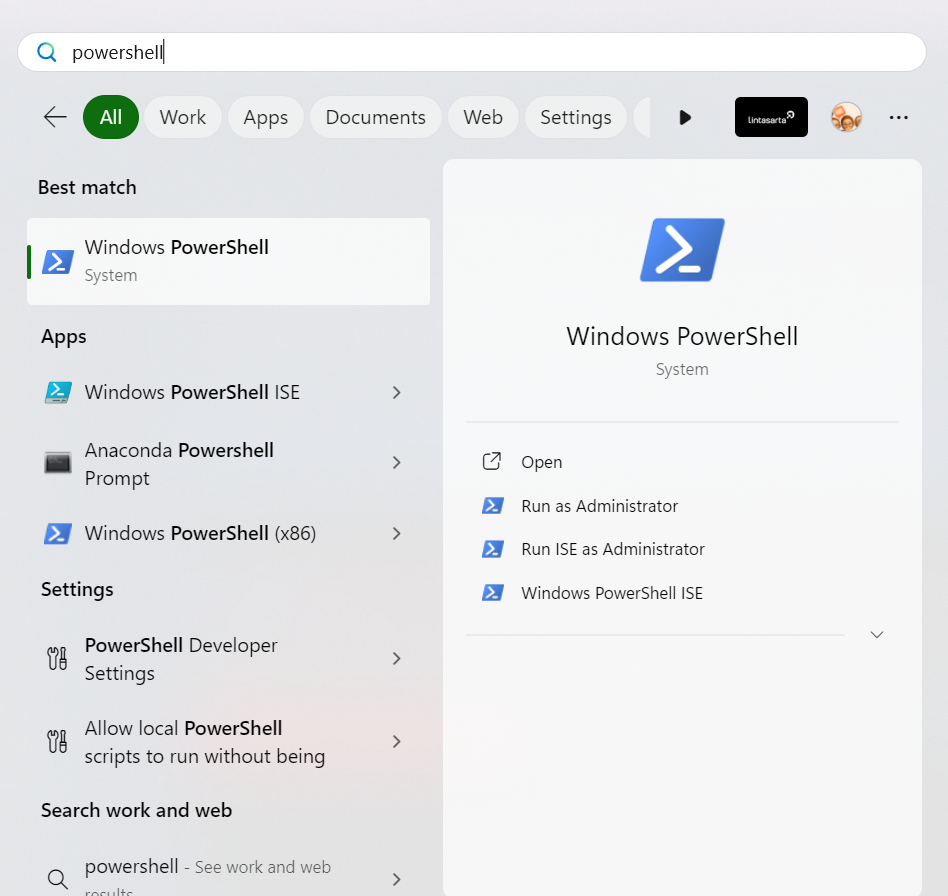Expand Windows PowerShell (x86) result chevron
The width and height of the screenshot is (948, 896).
click(x=397, y=534)
